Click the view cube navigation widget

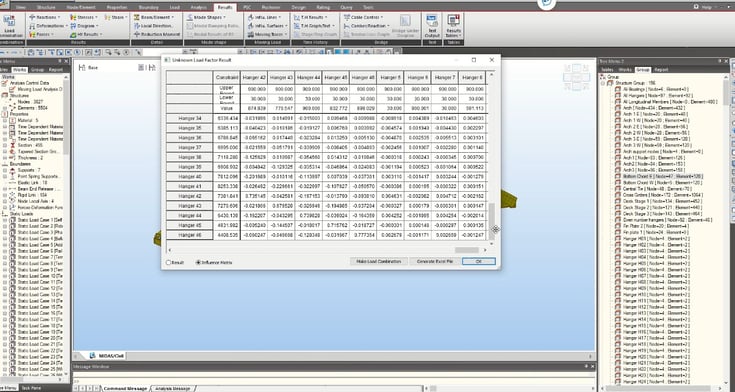click(x=577, y=77)
